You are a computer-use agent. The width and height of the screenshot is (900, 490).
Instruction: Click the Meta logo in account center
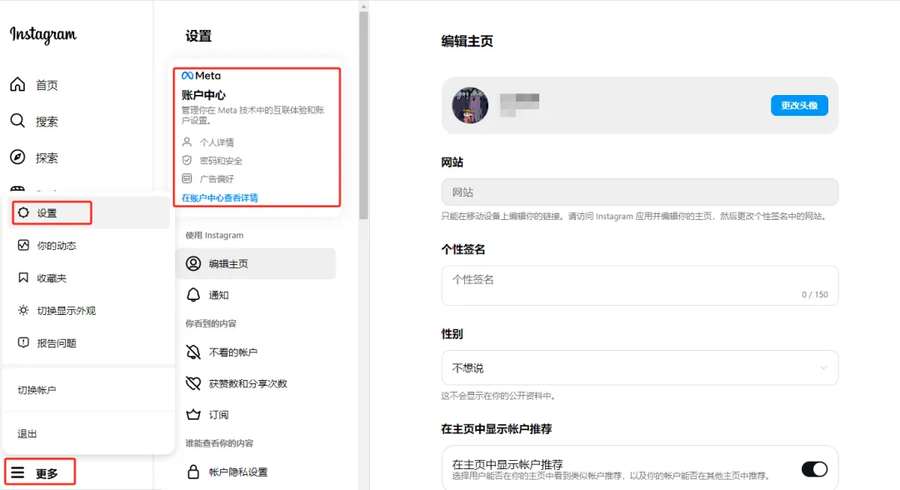click(x=201, y=75)
